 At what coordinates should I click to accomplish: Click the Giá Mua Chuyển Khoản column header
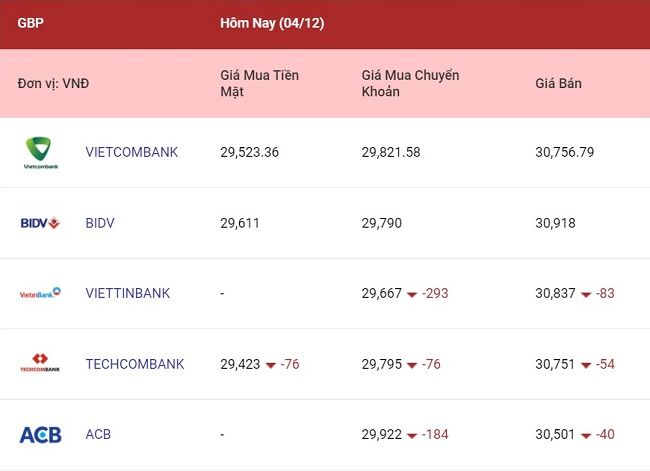click(x=410, y=83)
